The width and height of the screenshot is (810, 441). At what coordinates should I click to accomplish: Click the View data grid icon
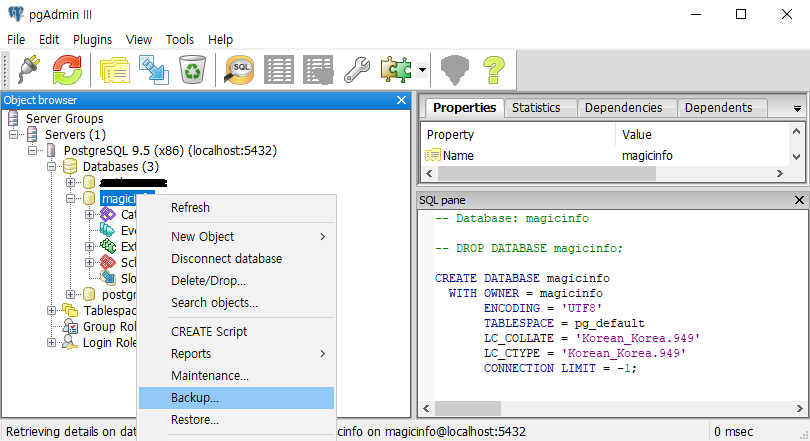pos(279,70)
